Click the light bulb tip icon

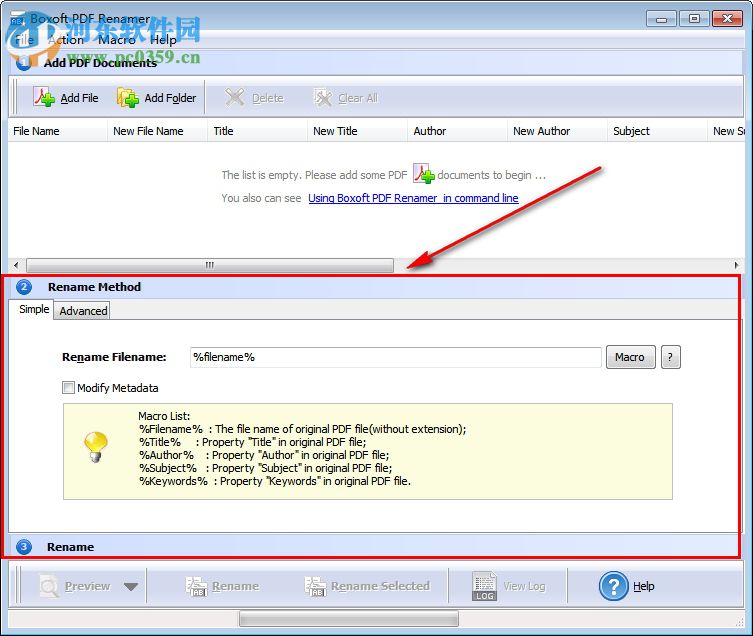[96, 446]
